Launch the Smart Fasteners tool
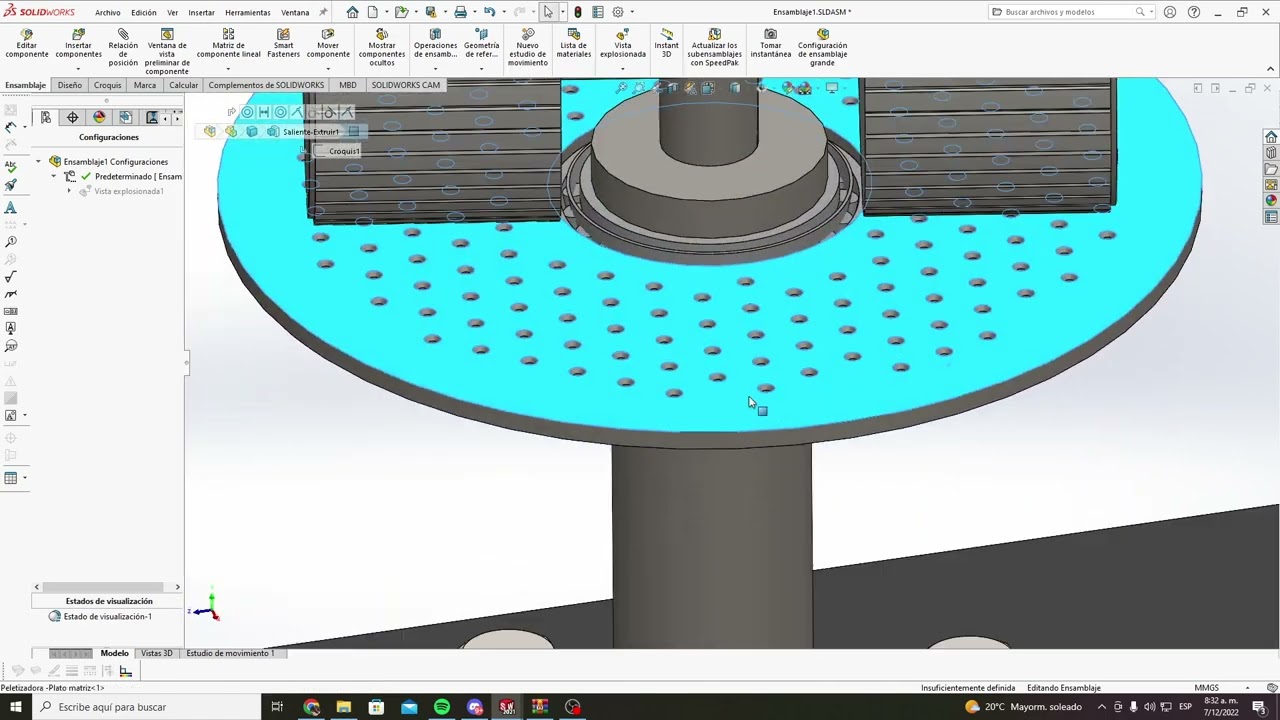The image size is (1280, 720). click(x=283, y=44)
